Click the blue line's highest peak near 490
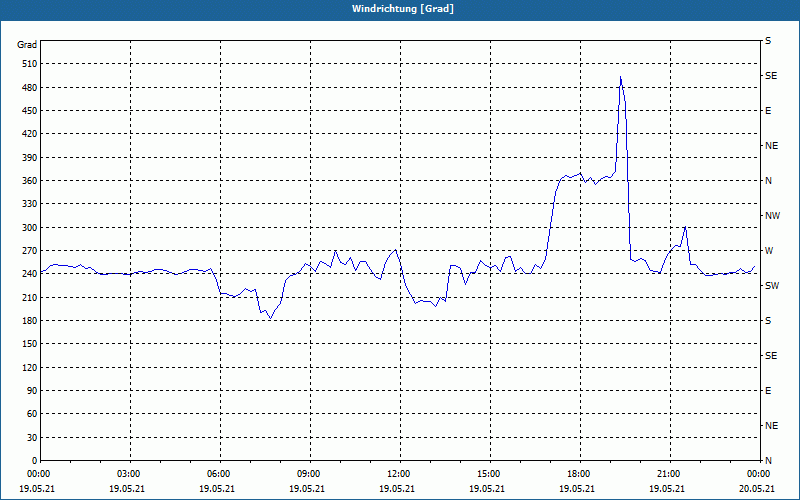This screenshot has width=800, height=500. click(620, 77)
